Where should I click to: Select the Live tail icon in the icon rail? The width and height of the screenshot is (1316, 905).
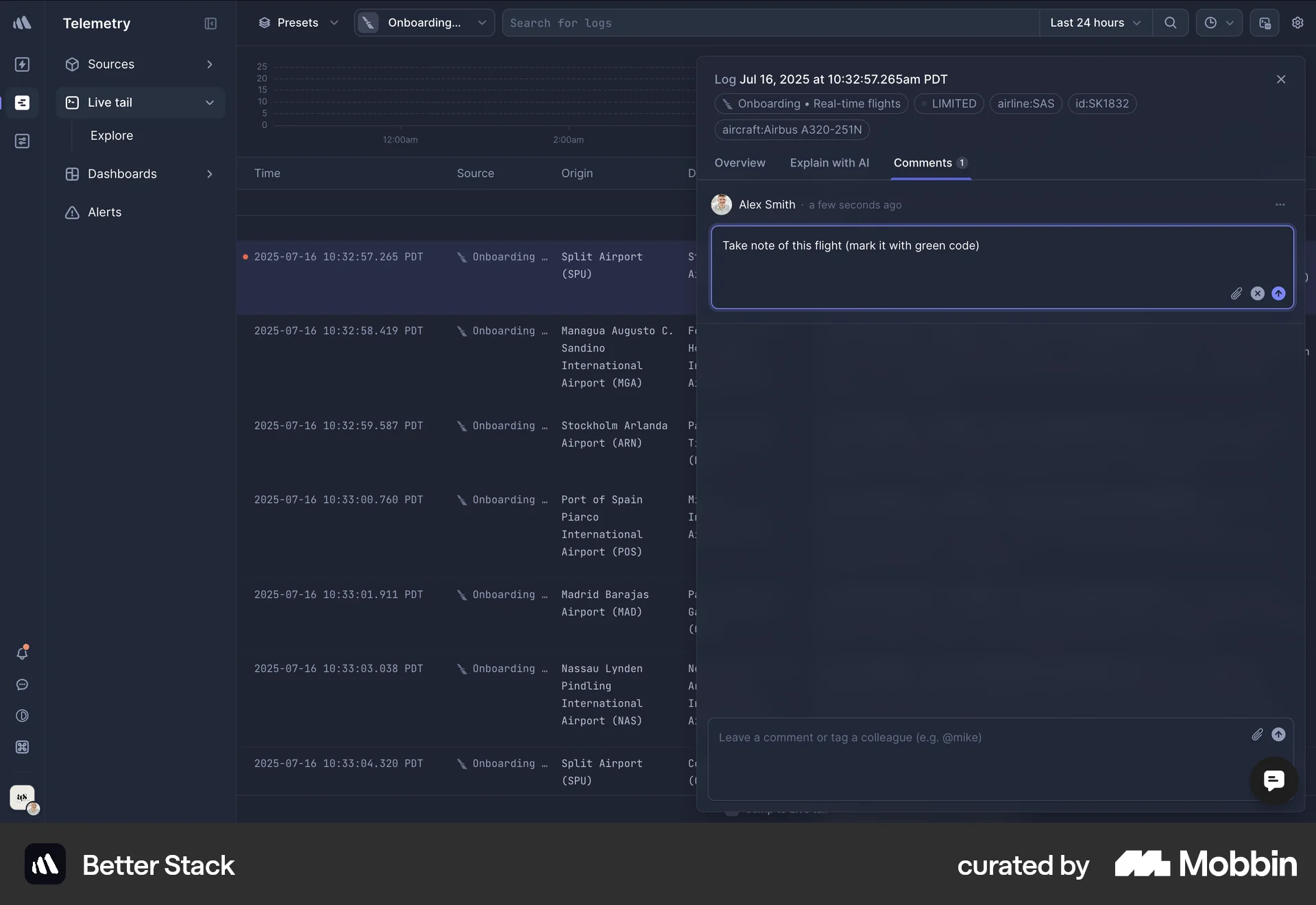click(23, 102)
